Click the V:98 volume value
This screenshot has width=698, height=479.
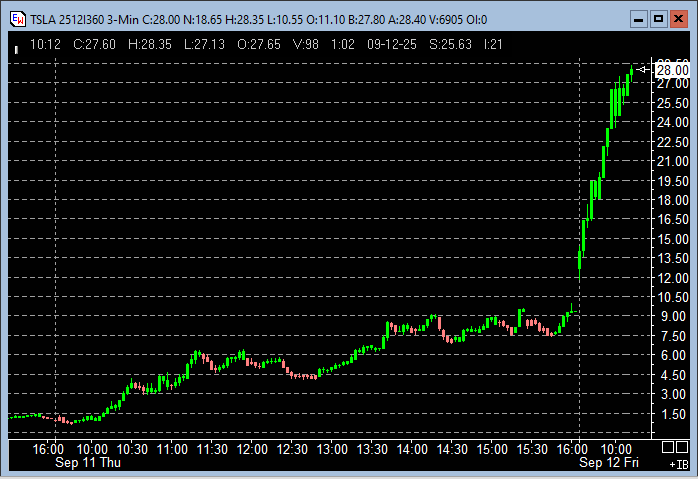point(306,45)
